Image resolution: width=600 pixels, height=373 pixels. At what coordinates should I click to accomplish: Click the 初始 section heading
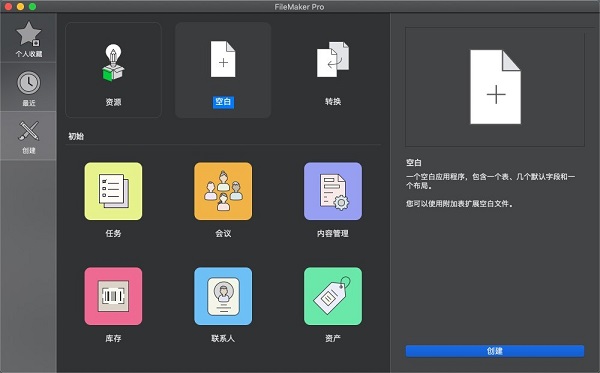click(x=76, y=136)
